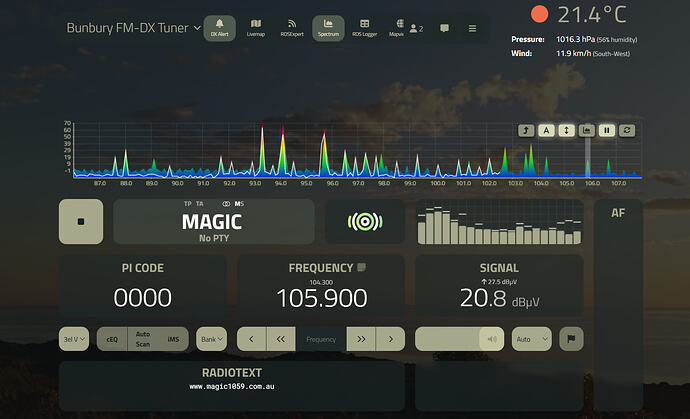Screen dimensions: 690x419
Task: Pause the spectrum scan
Action: point(606,130)
